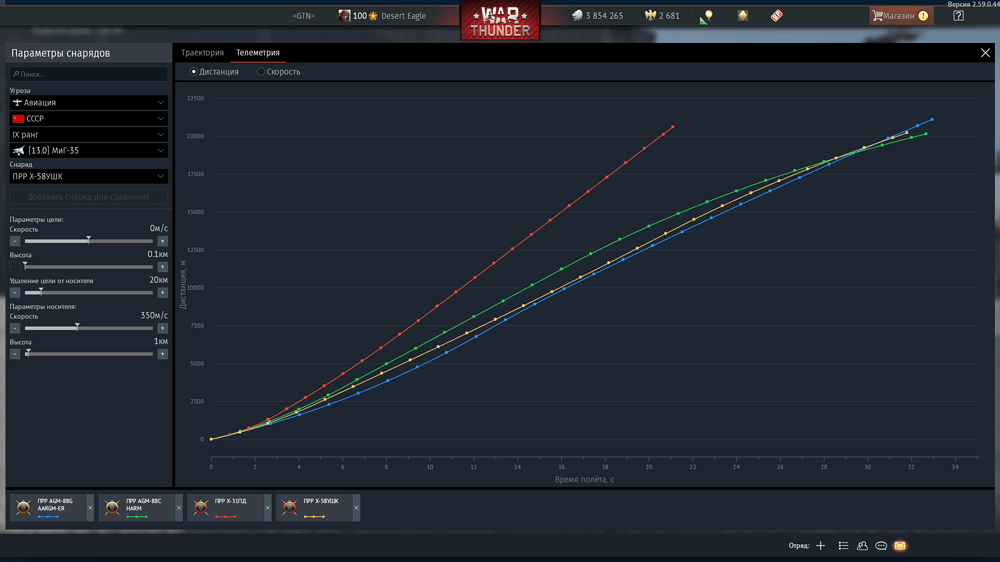
Task: Click the ПРР AGM-88G AARGM-ER missile icon
Action: click(24, 507)
